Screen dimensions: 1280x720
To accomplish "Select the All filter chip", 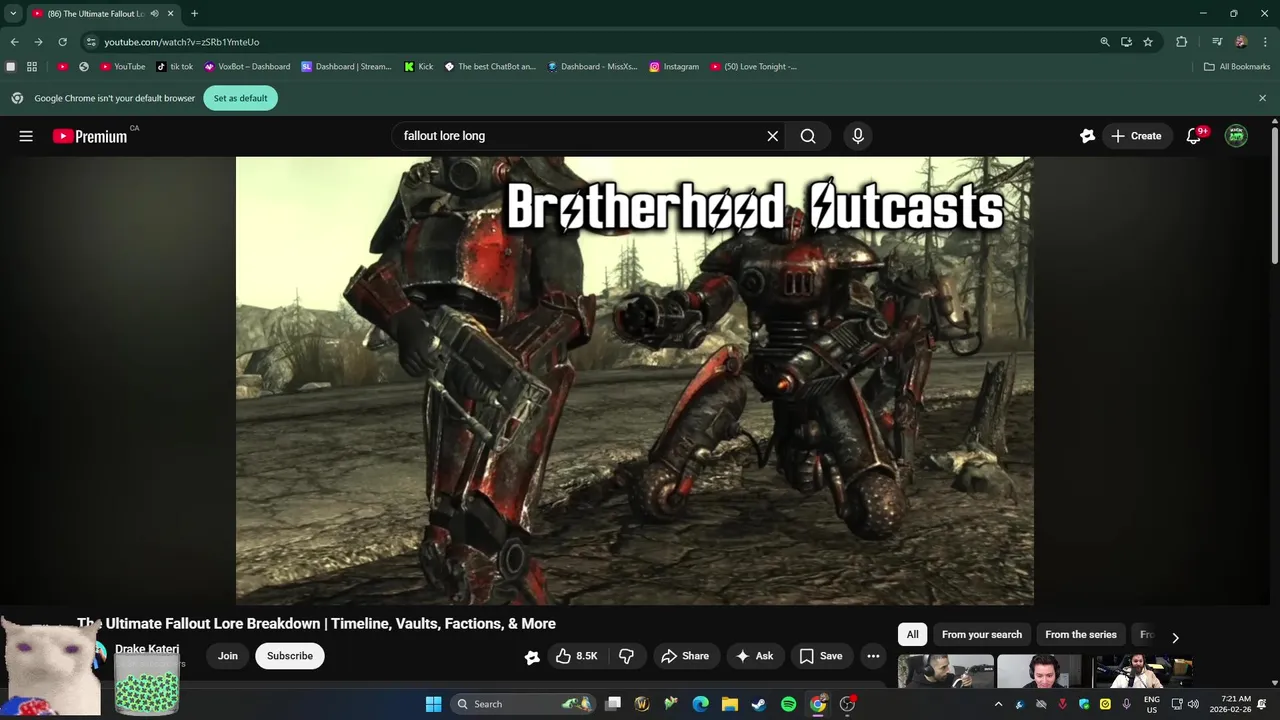I will [912, 635].
